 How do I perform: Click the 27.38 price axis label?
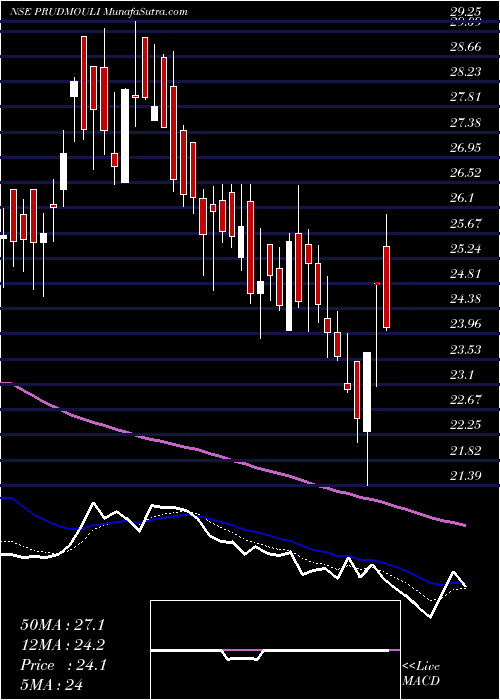[x=466, y=122]
